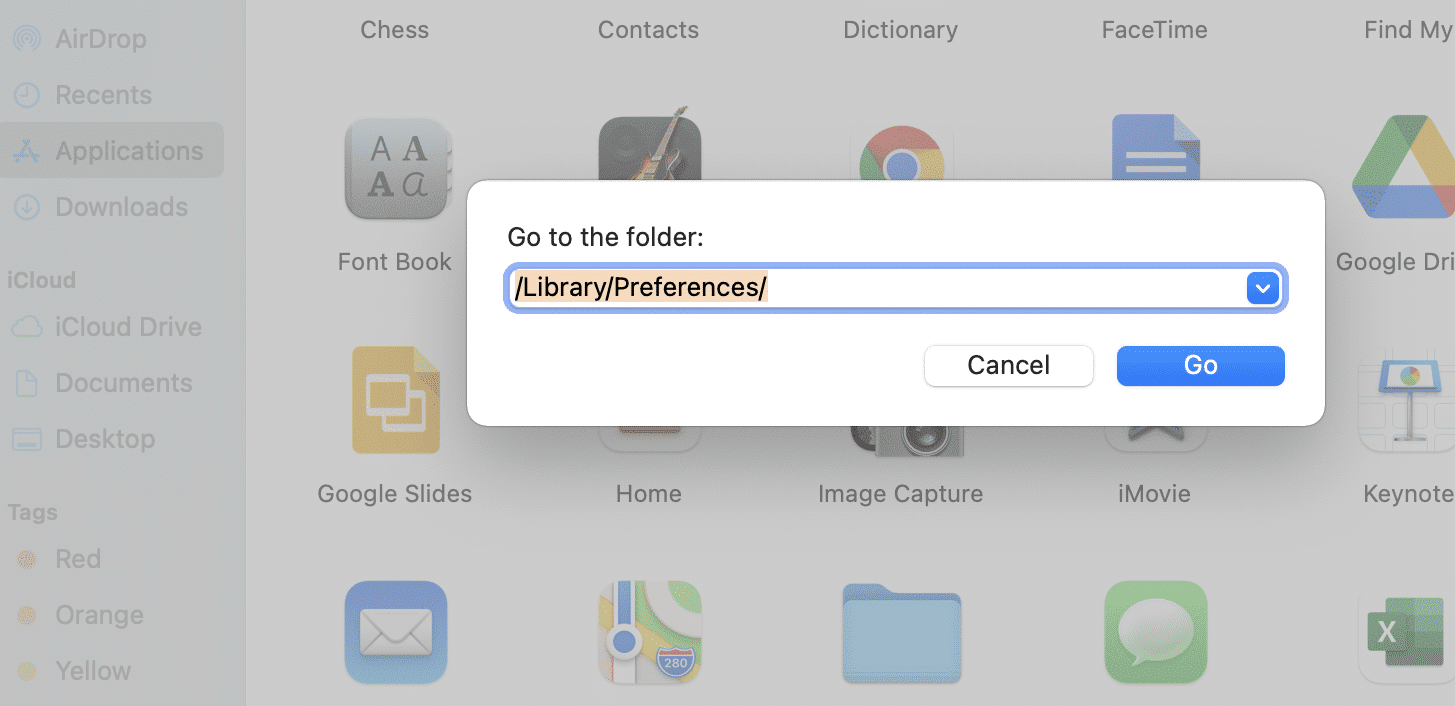Show Recents in the sidebar
1455x706 pixels.
point(103,95)
